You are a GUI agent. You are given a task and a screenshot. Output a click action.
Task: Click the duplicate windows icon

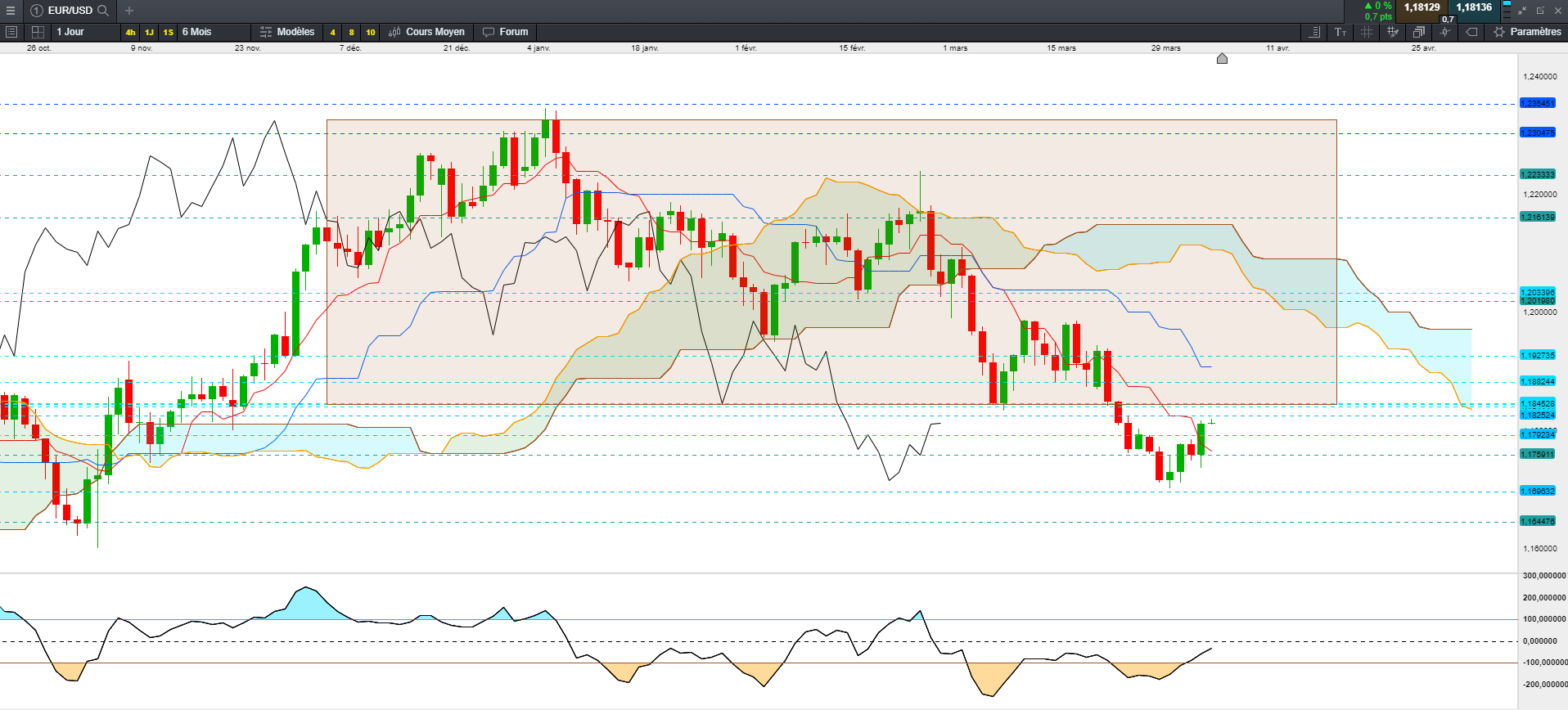[1419, 32]
